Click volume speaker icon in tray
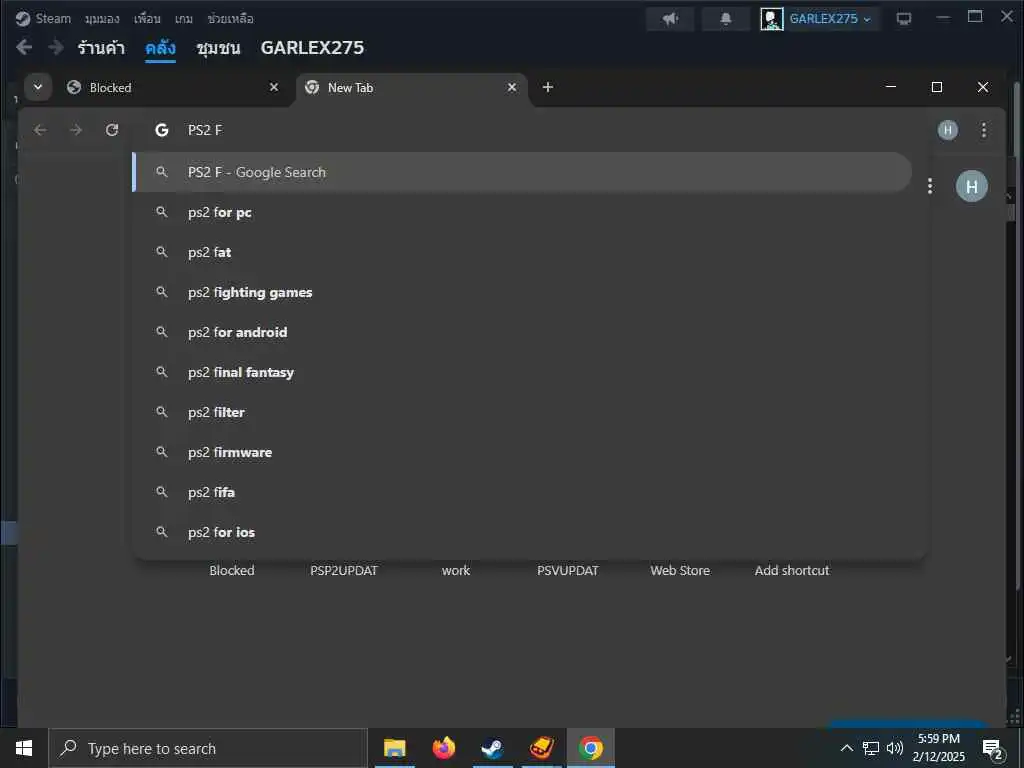Viewport: 1024px width, 768px height. [x=895, y=748]
